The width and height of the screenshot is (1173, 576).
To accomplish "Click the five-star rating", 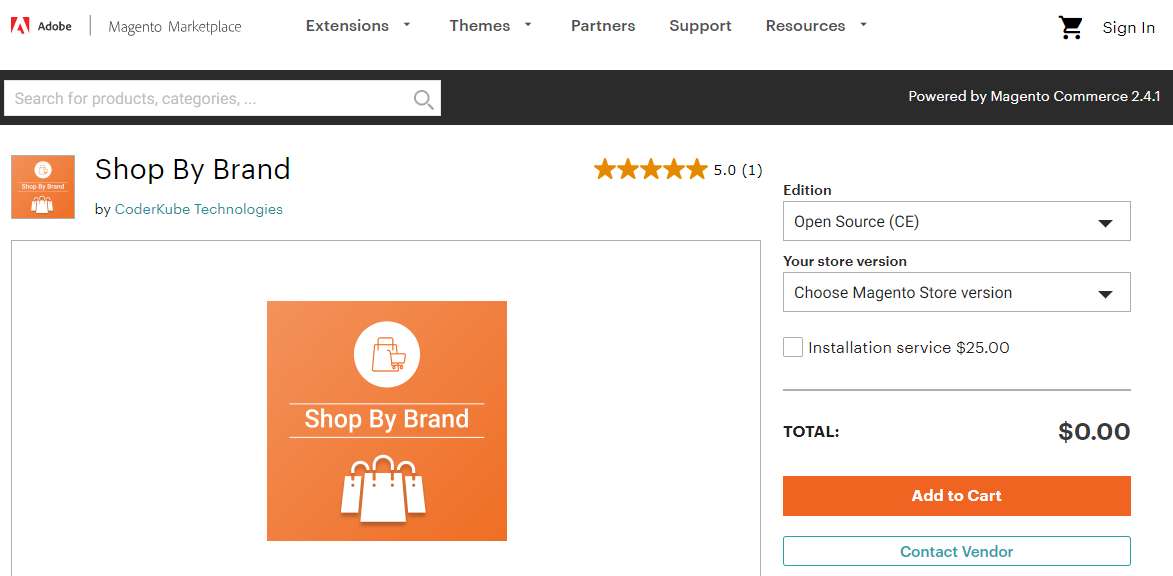I will click(x=651, y=170).
